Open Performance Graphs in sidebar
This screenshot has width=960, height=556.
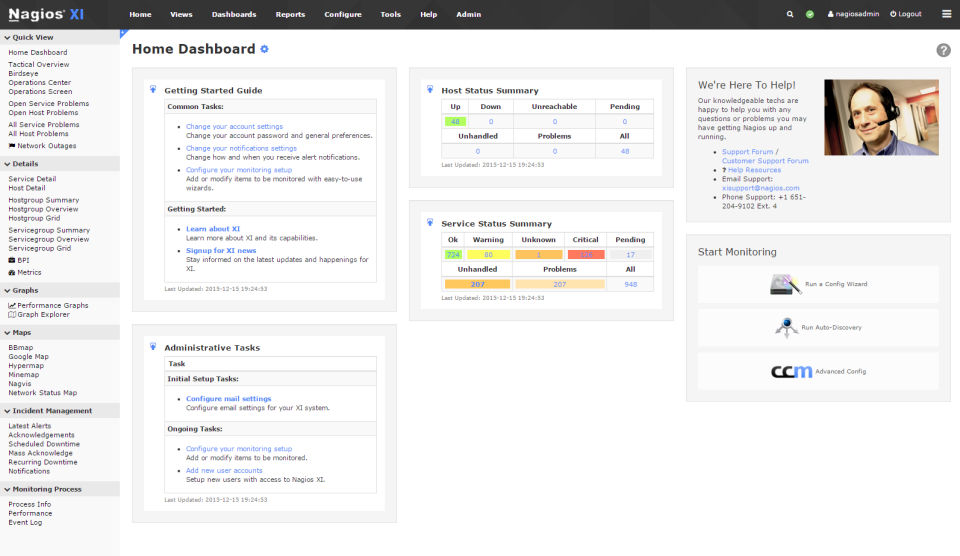(48, 306)
